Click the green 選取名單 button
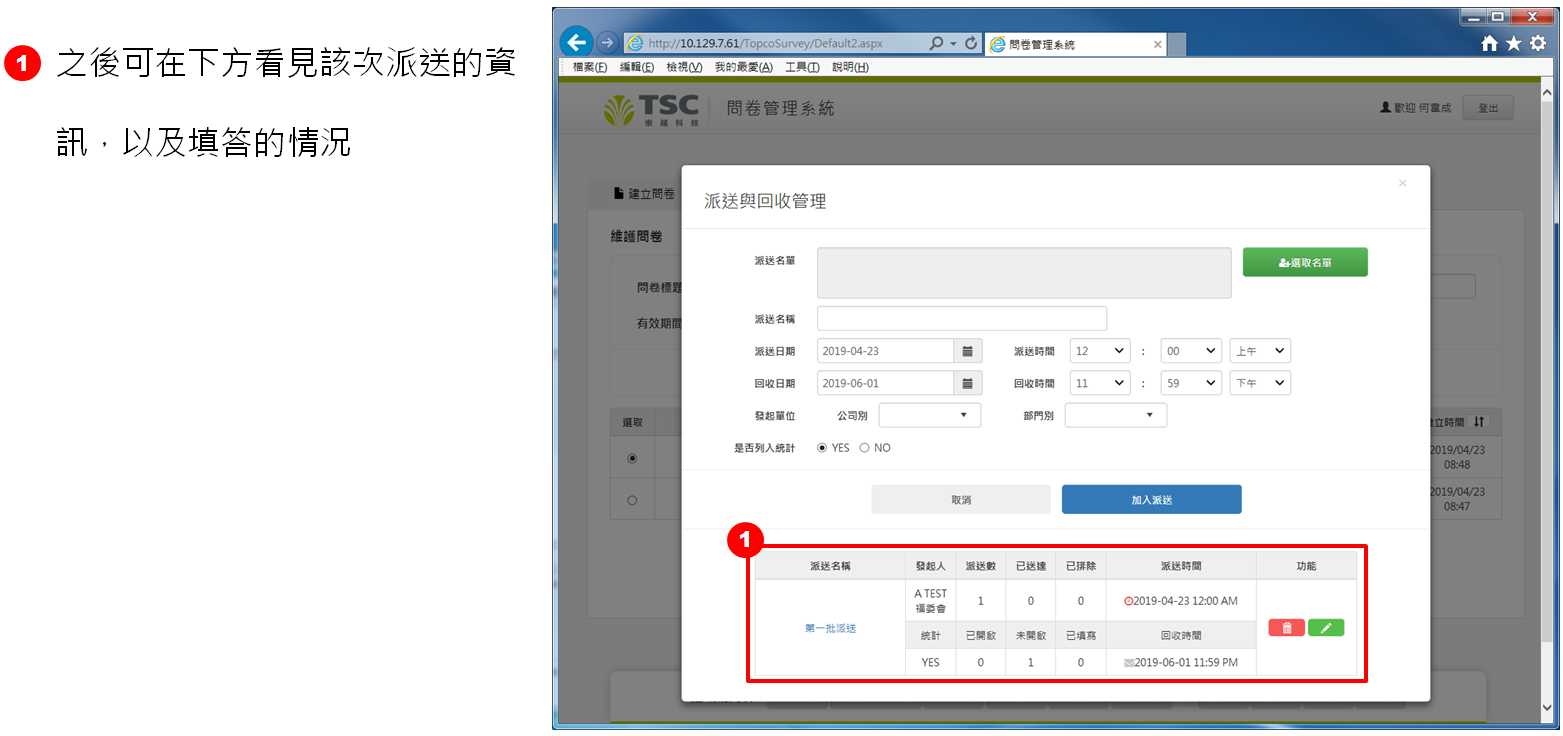Viewport: 1563px width, 736px height. [x=1305, y=262]
